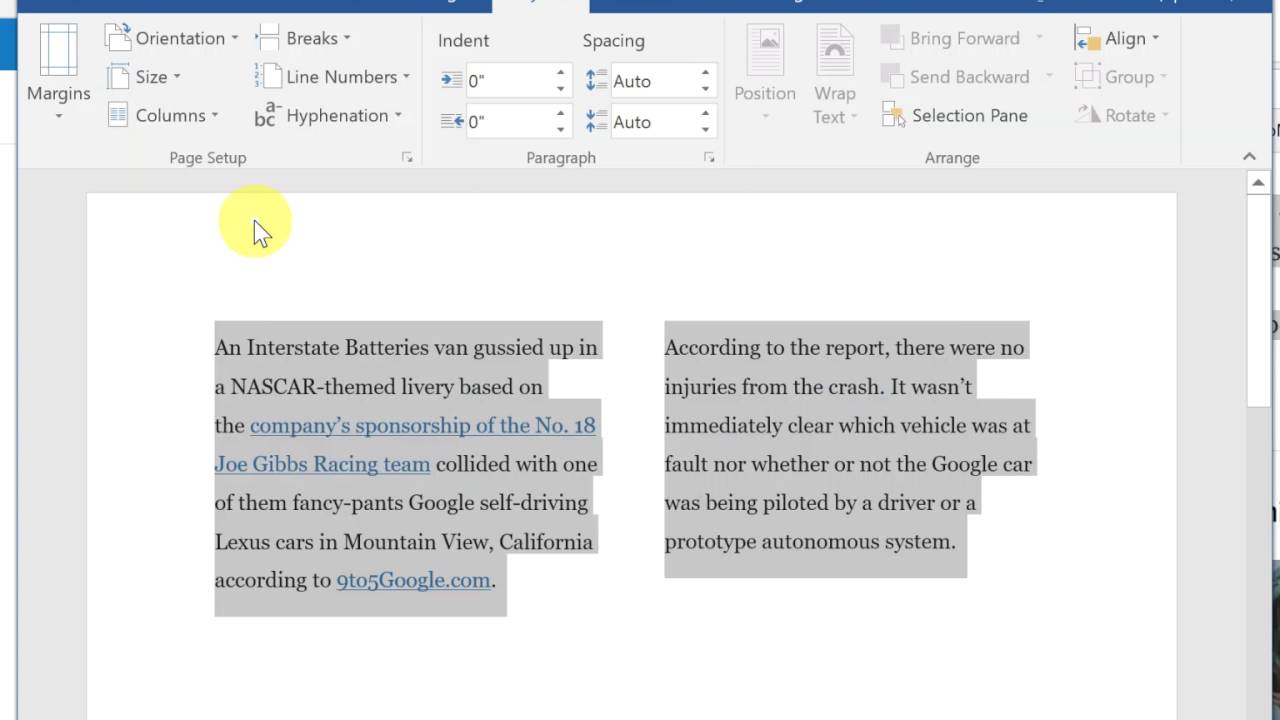This screenshot has height=720, width=1280.
Task: Click the Size page icon
Action: click(x=118, y=77)
